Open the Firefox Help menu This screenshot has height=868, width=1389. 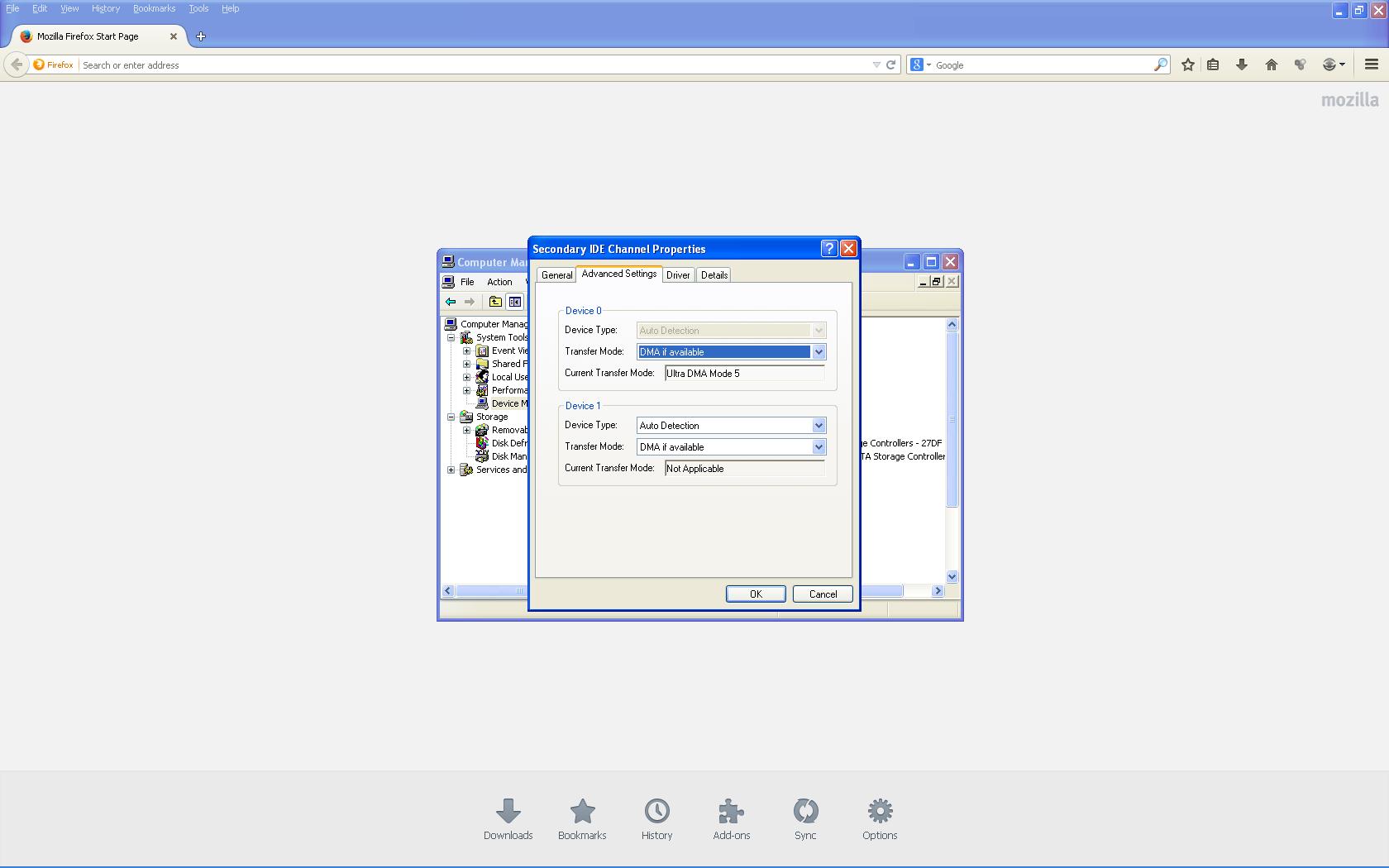(230, 8)
